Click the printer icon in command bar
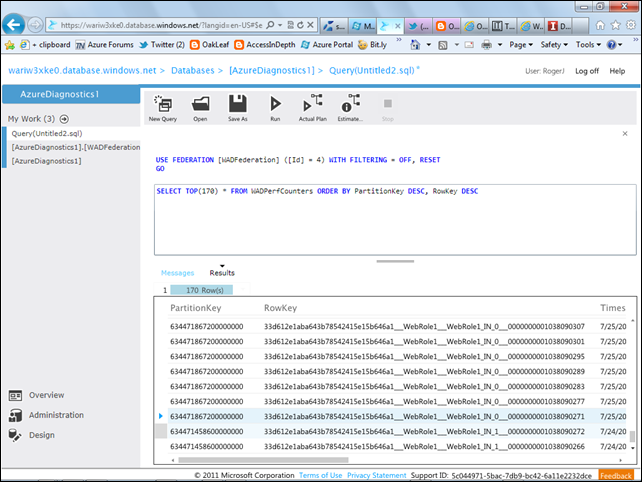The height and width of the screenshot is (482, 642). (x=486, y=45)
